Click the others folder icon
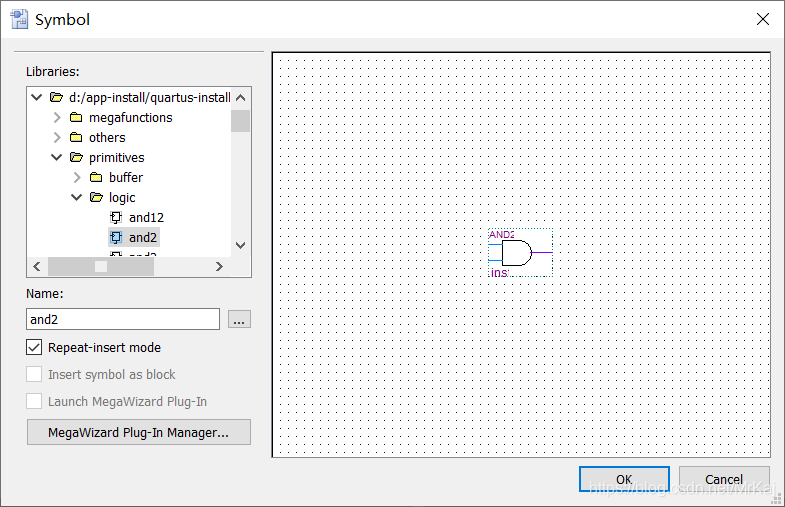 click(76, 138)
